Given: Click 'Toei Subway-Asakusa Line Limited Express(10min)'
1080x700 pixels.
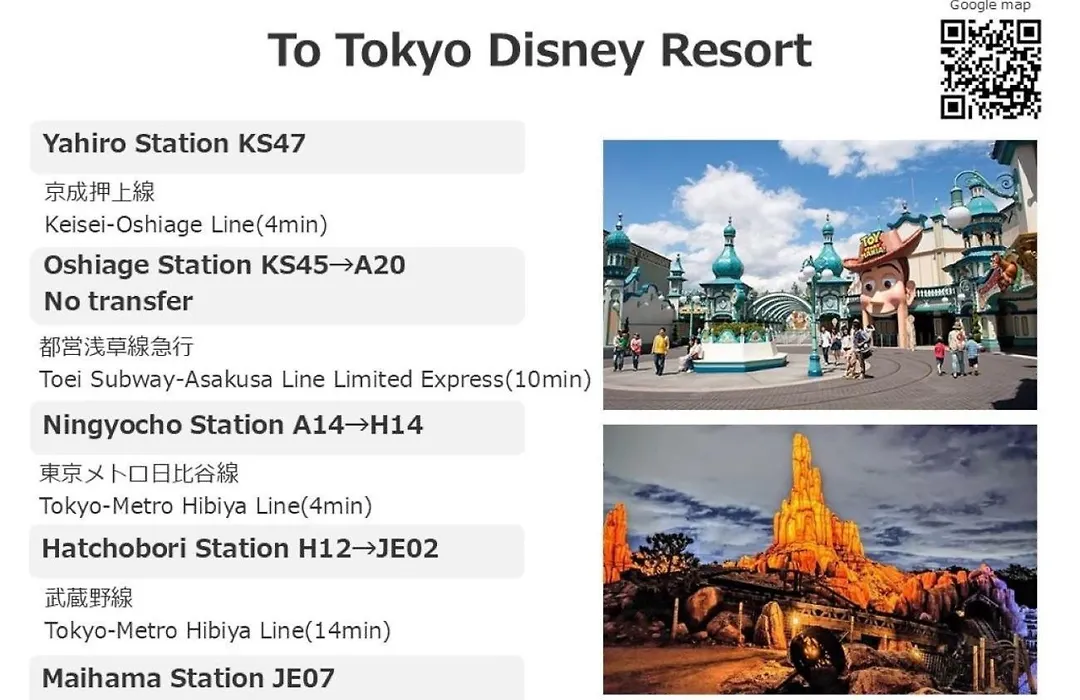Looking at the screenshot, I should point(315,380).
